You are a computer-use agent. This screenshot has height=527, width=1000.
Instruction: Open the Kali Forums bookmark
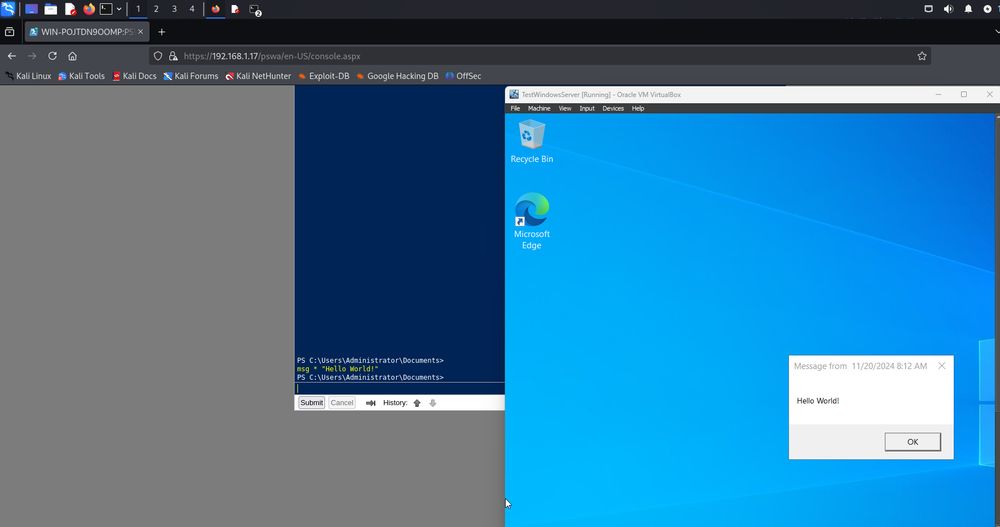pyautogui.click(x=191, y=76)
